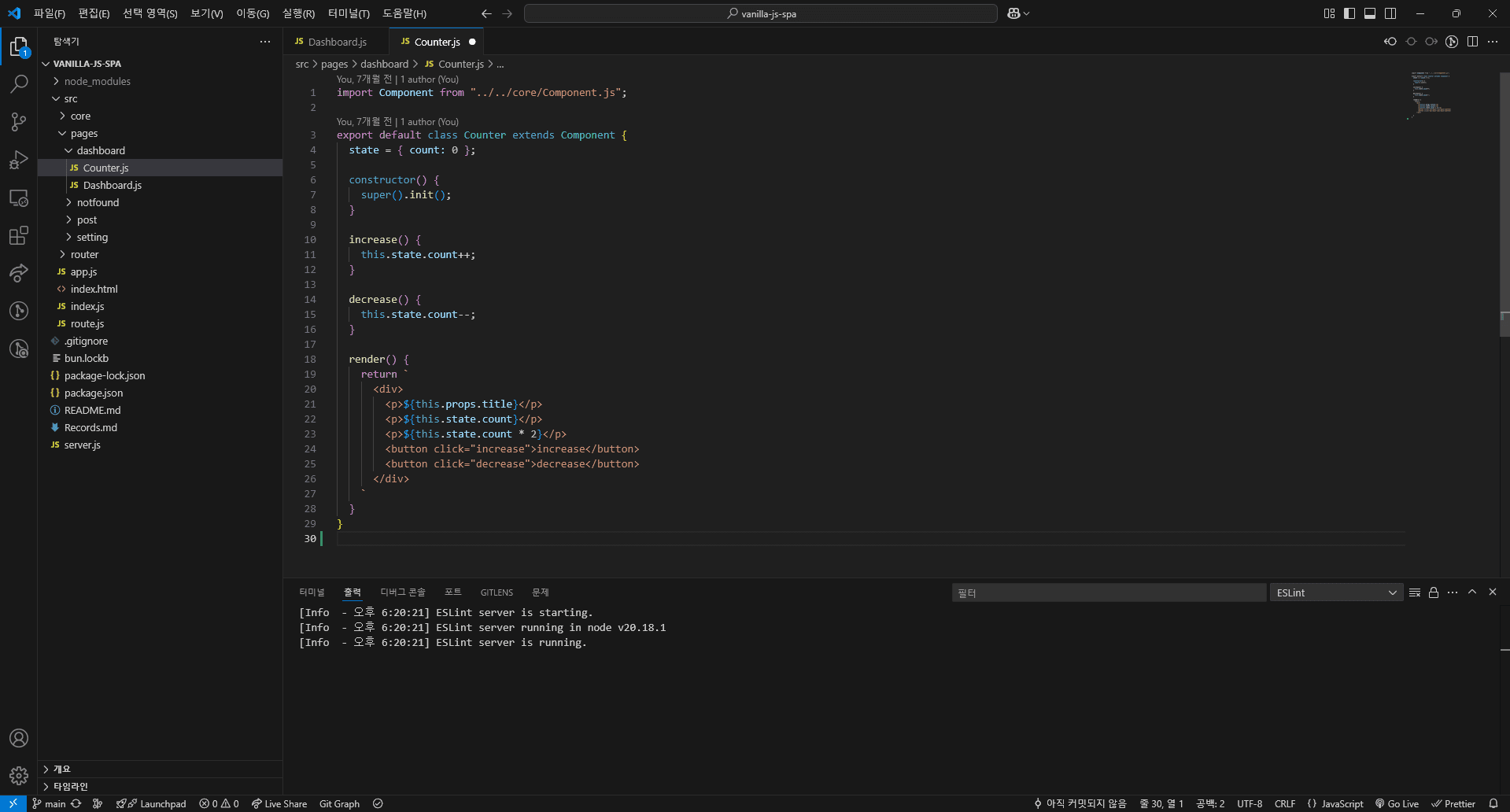
Task: Toggle the primary sidebar visibility
Action: 1349,13
